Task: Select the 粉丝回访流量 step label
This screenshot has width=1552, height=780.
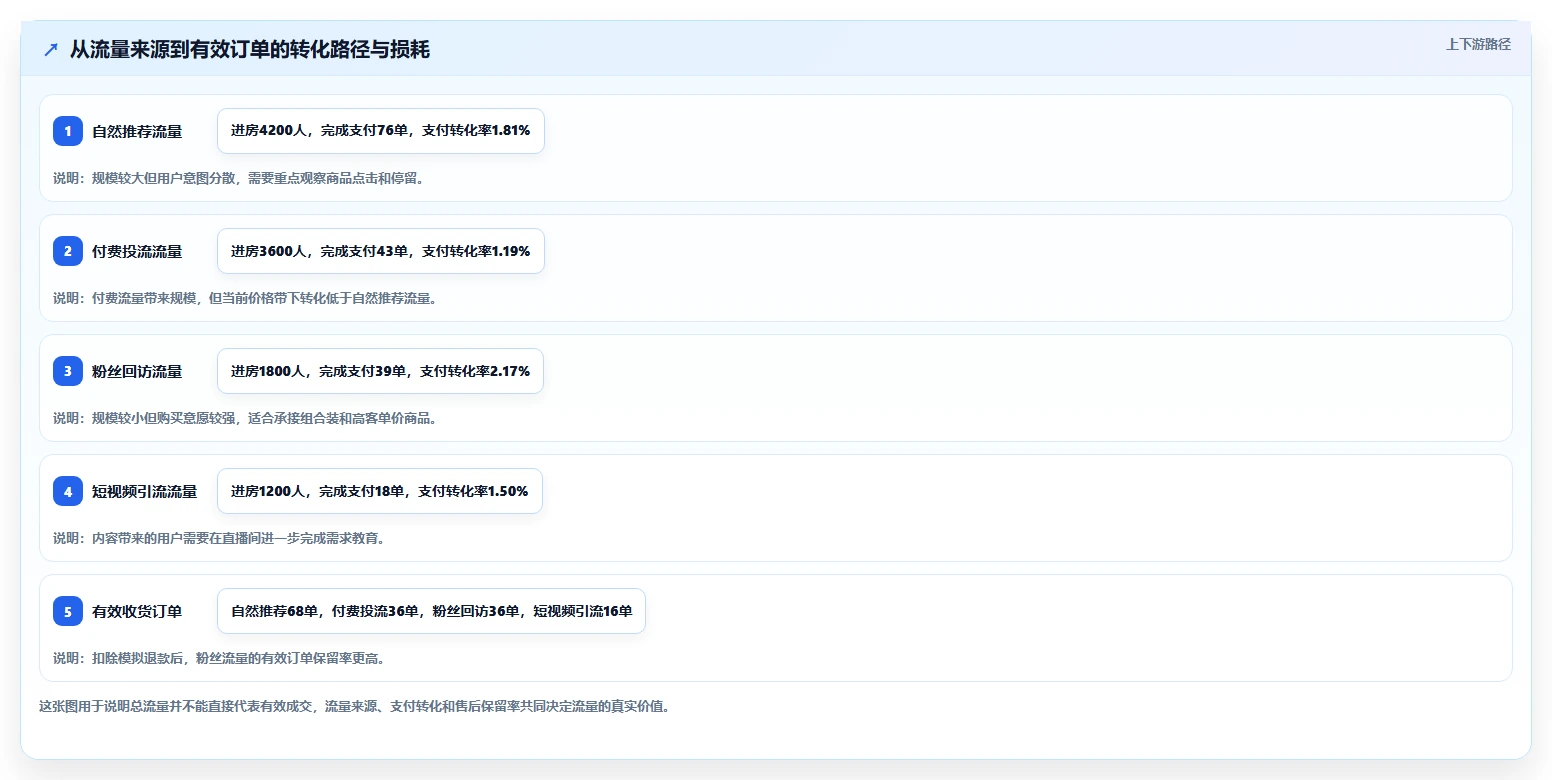Action: [137, 371]
